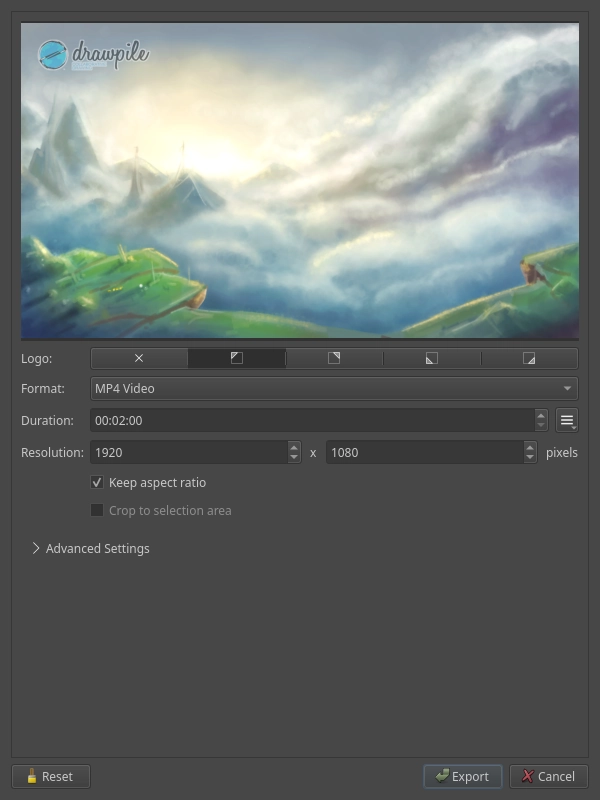Image resolution: width=600 pixels, height=800 pixels.
Task: Decrease the width 1920 with down arrow
Action: click(x=294, y=457)
